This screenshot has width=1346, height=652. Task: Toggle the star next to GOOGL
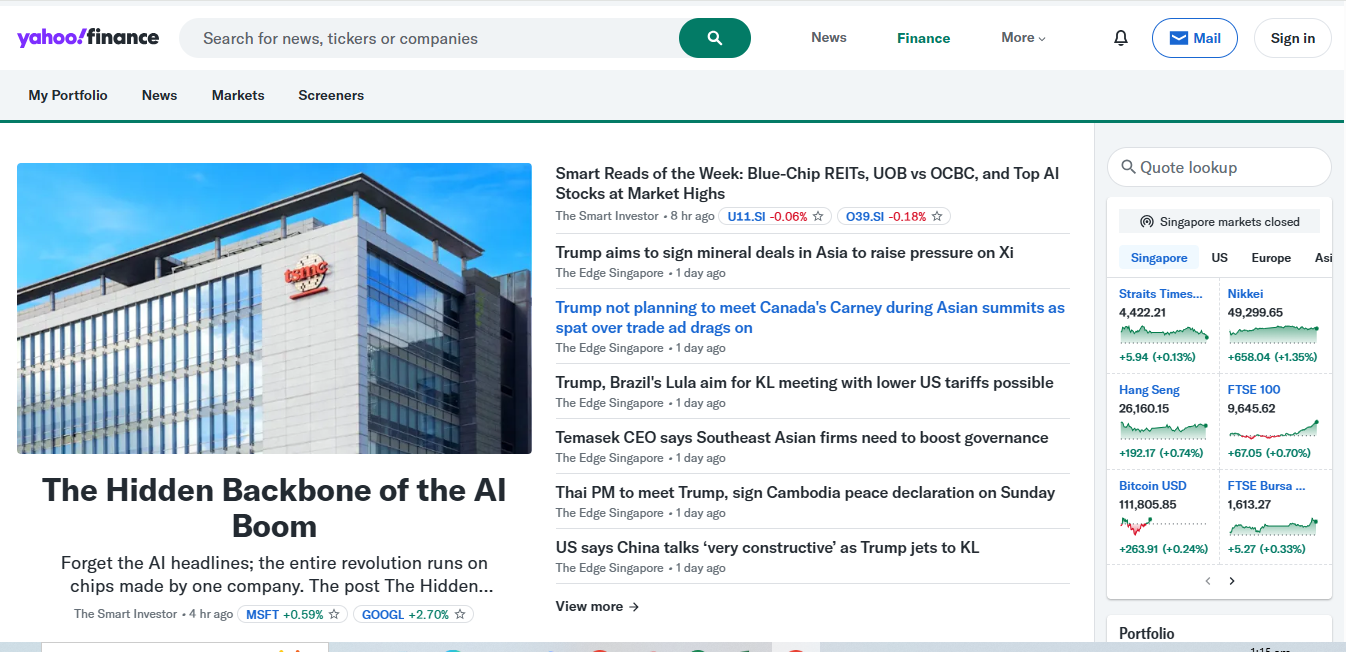pyautogui.click(x=459, y=614)
